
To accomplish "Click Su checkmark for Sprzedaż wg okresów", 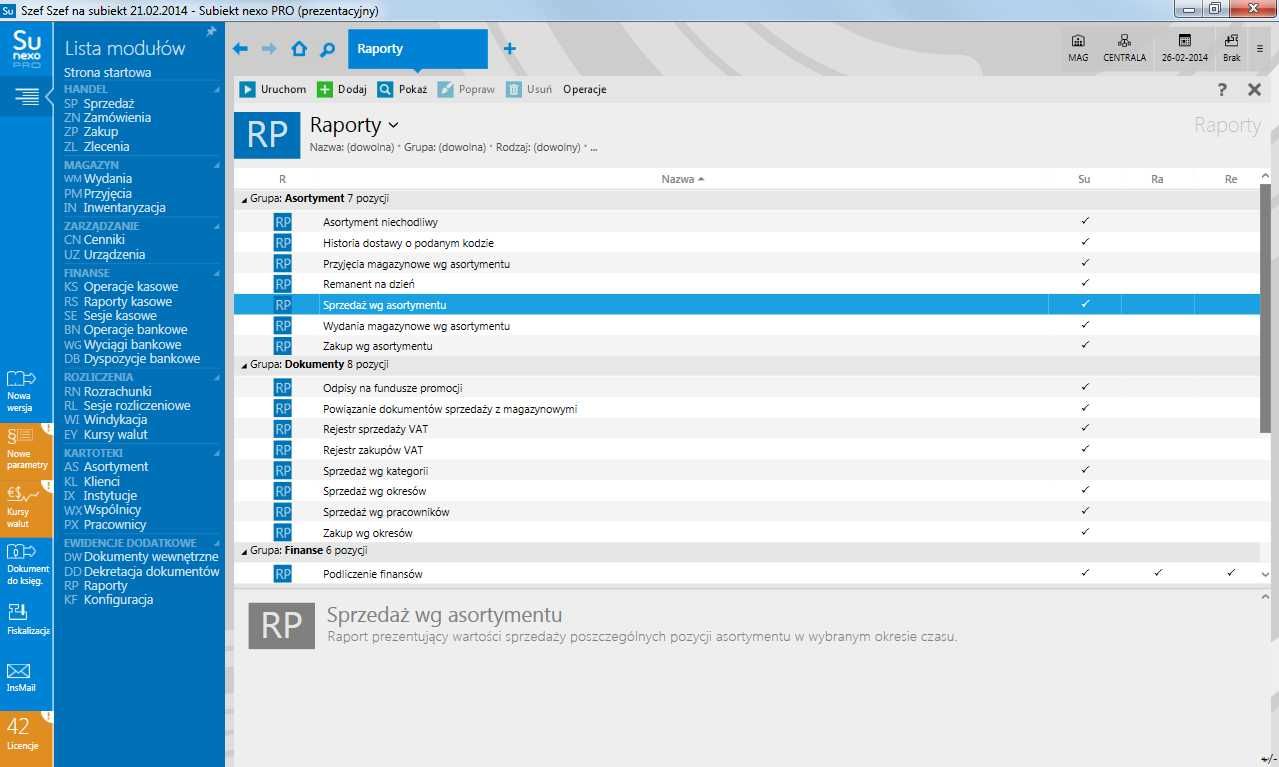I will tap(1085, 490).
